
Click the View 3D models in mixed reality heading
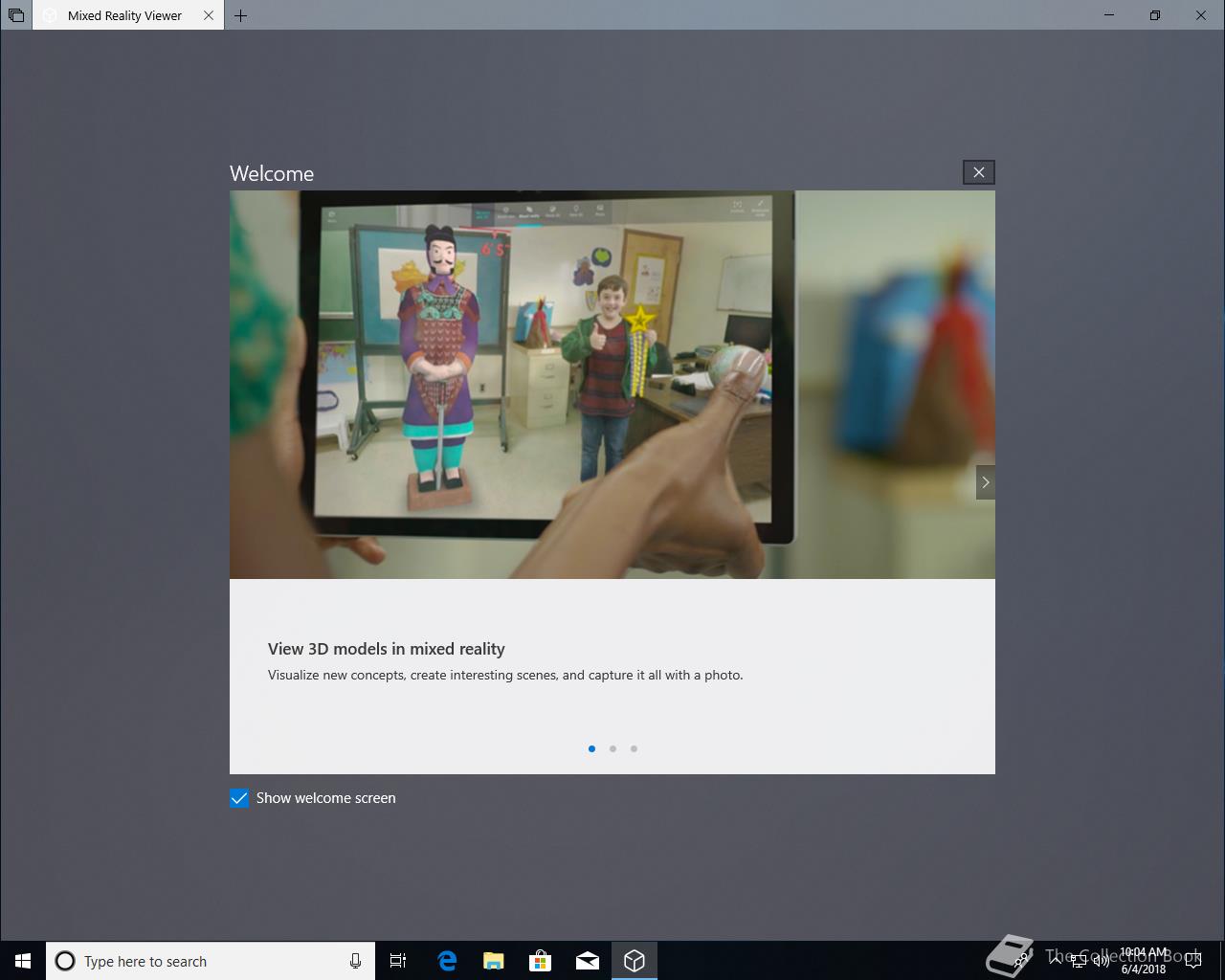[x=387, y=649]
